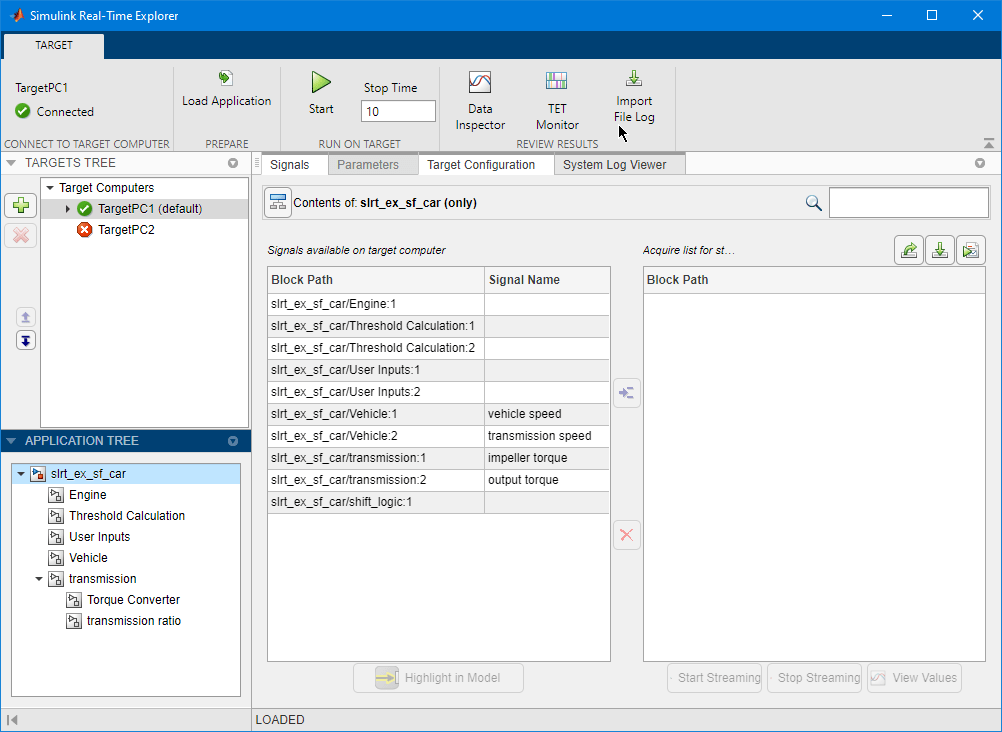The width and height of the screenshot is (1002, 732).
Task: Open the Data Inspector
Action: coord(480,83)
